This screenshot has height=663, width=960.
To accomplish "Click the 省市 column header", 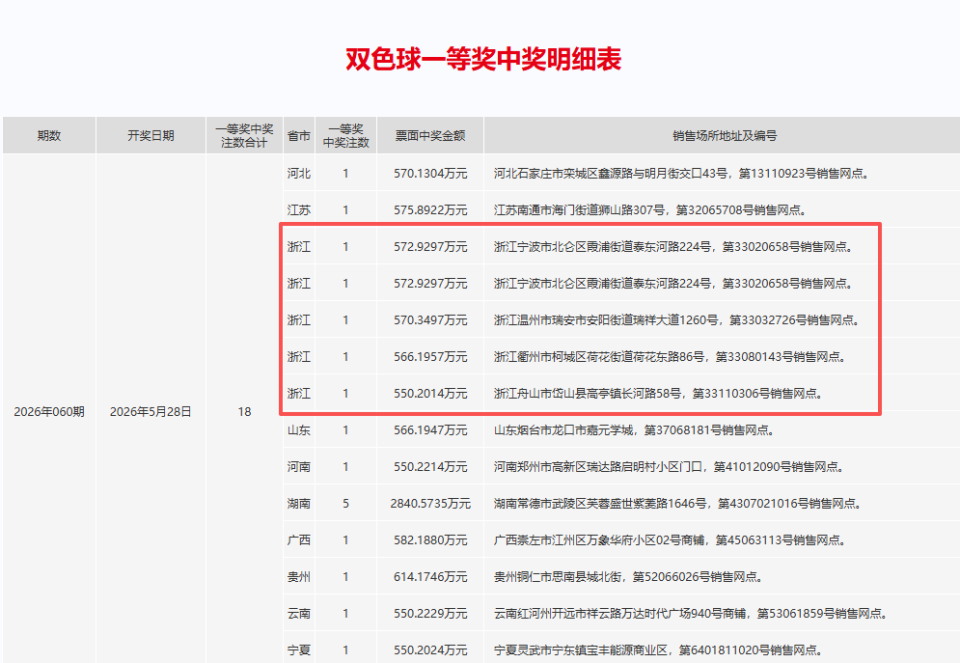I will [x=299, y=135].
